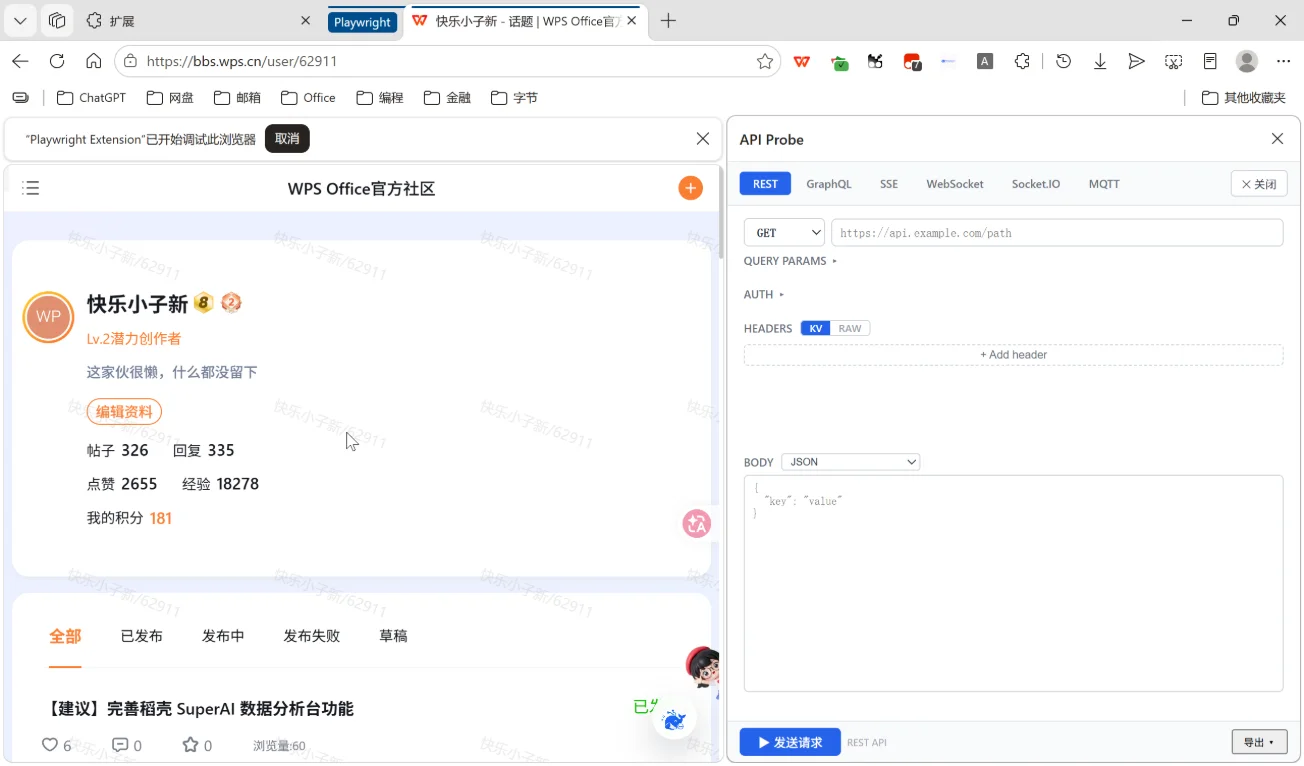1304x766 pixels.
Task: Expand the AUTH section
Action: (x=764, y=294)
